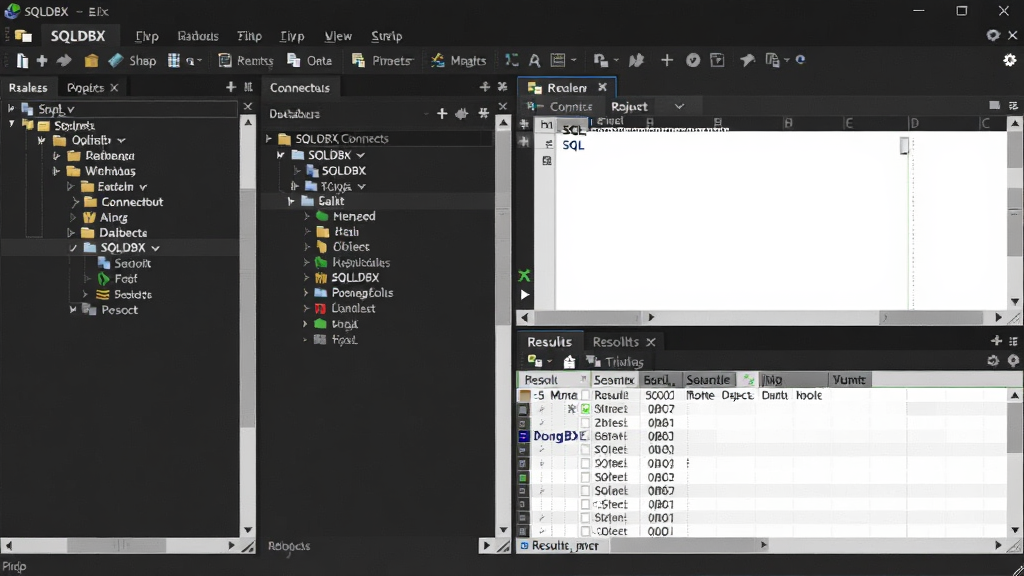Image resolution: width=1024 pixels, height=576 pixels.
Task: Click the refresh icon in the Results toolbar
Action: coord(993,360)
